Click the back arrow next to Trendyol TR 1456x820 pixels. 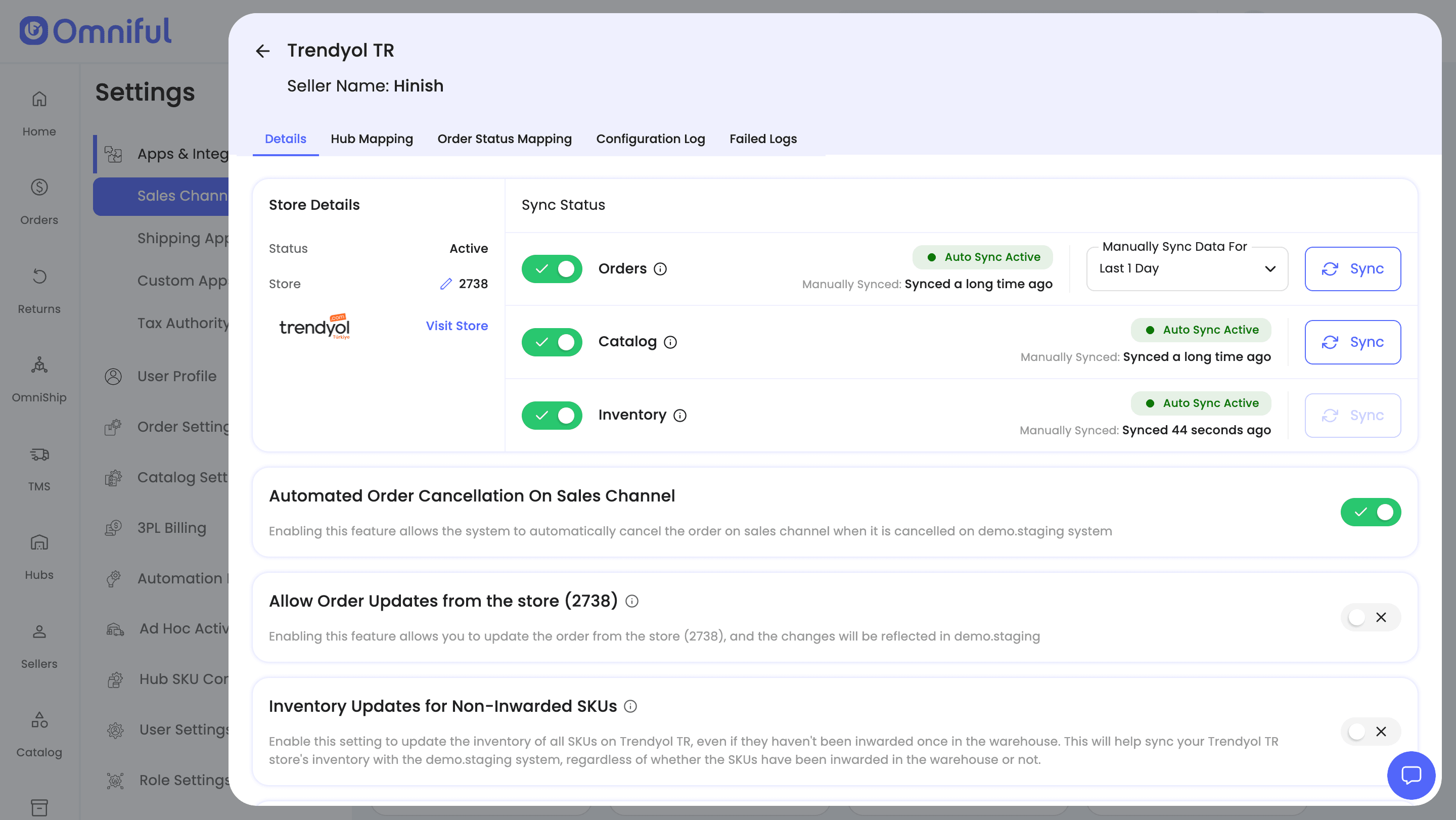coord(263,52)
